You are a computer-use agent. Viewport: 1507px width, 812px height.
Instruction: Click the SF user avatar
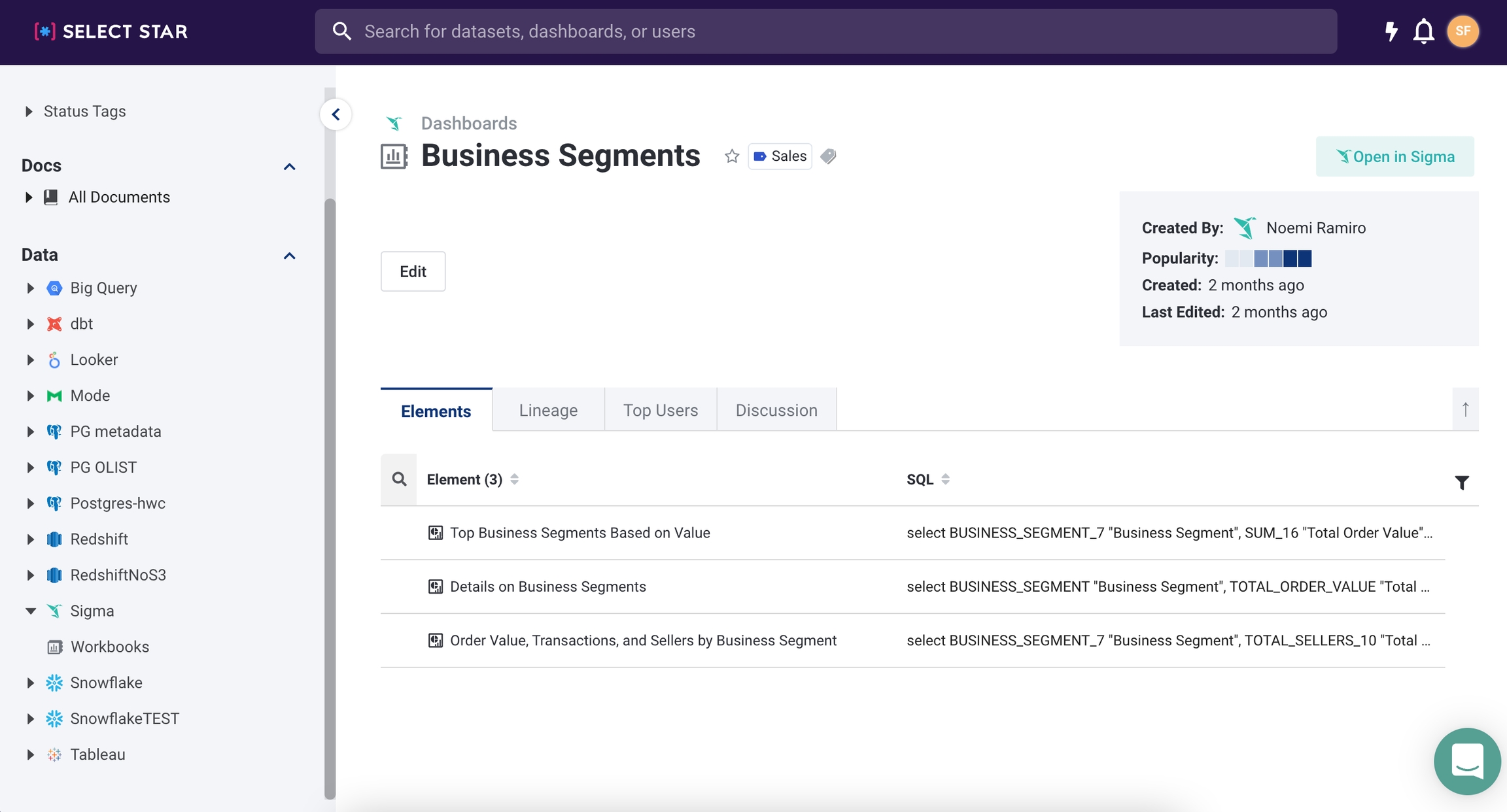[x=1463, y=31]
